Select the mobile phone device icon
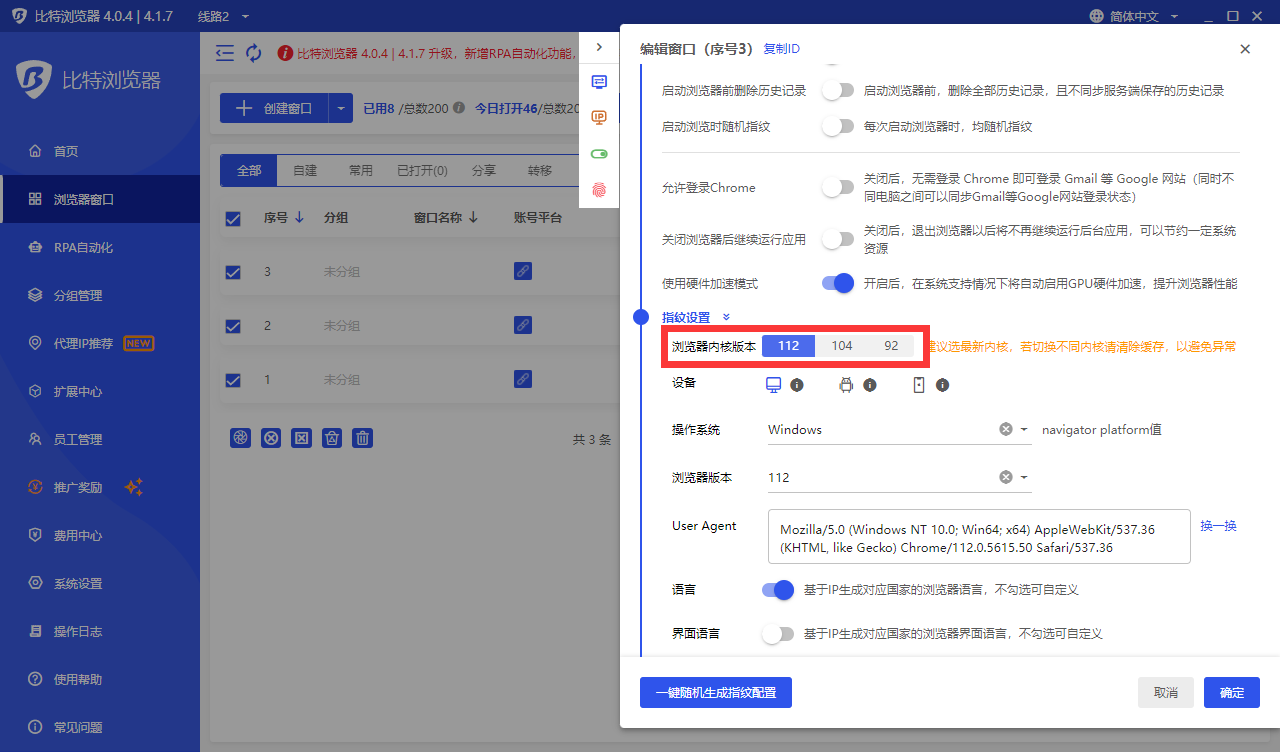1280x752 pixels. click(919, 384)
